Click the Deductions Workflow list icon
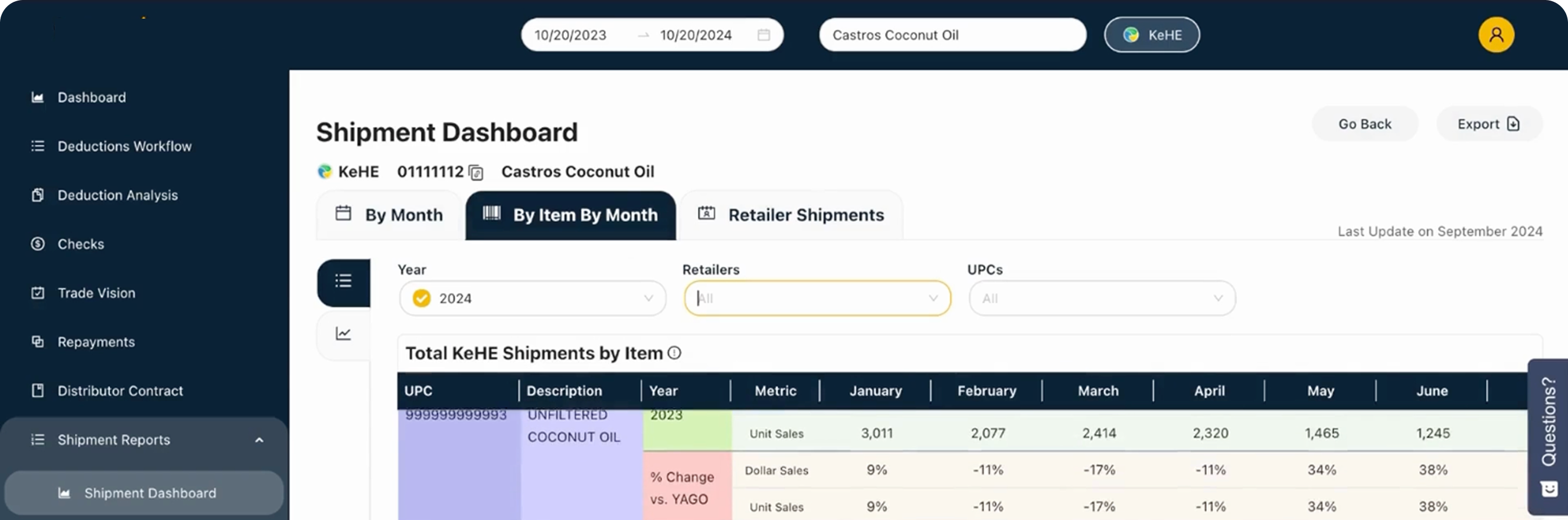 point(38,146)
